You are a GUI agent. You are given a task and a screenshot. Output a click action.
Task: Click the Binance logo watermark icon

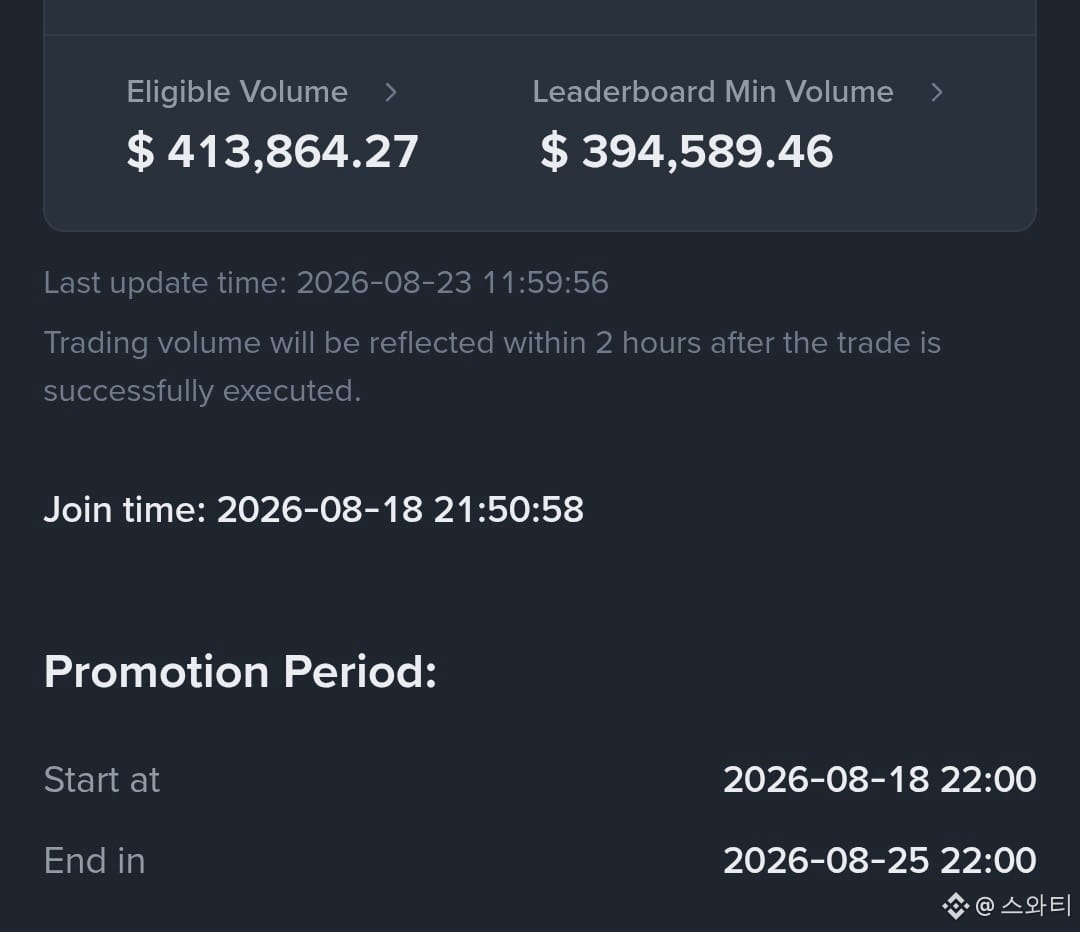click(955, 906)
